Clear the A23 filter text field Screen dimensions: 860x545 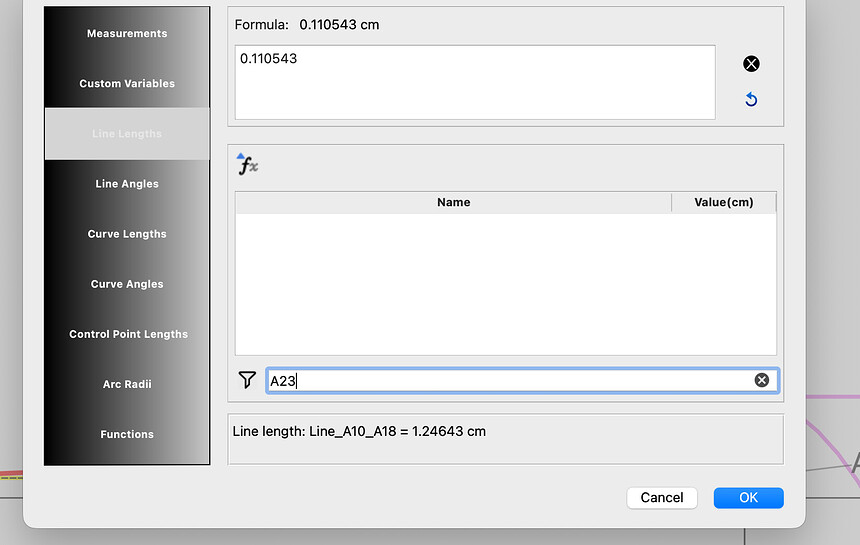coord(761,380)
